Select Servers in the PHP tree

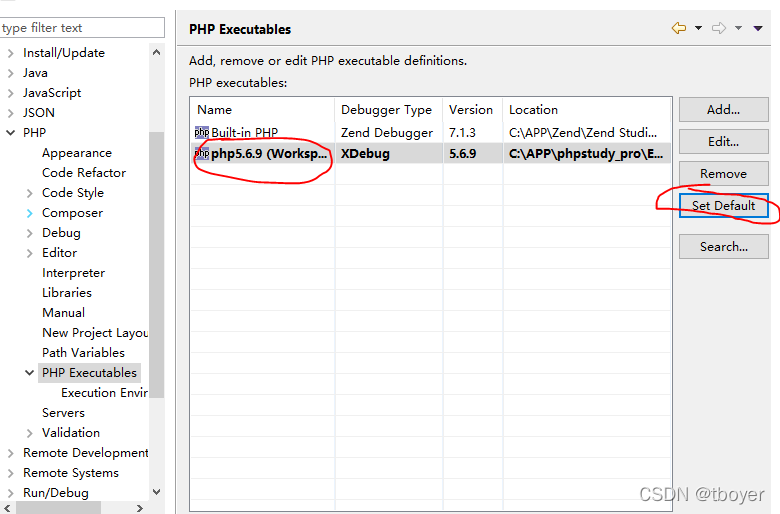[63, 412]
